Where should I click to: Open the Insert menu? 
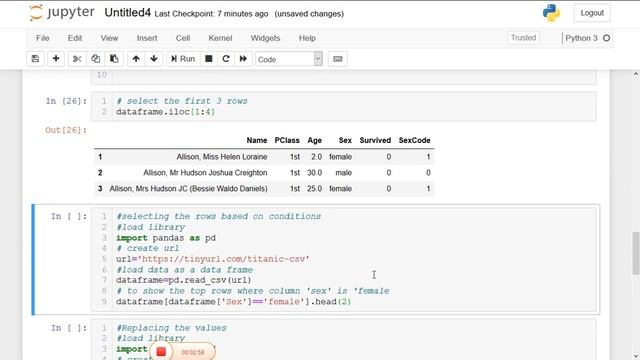(x=147, y=38)
